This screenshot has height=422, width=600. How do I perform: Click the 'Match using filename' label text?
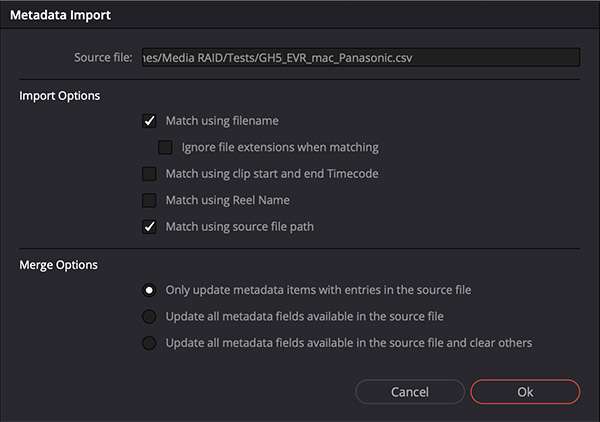point(222,121)
